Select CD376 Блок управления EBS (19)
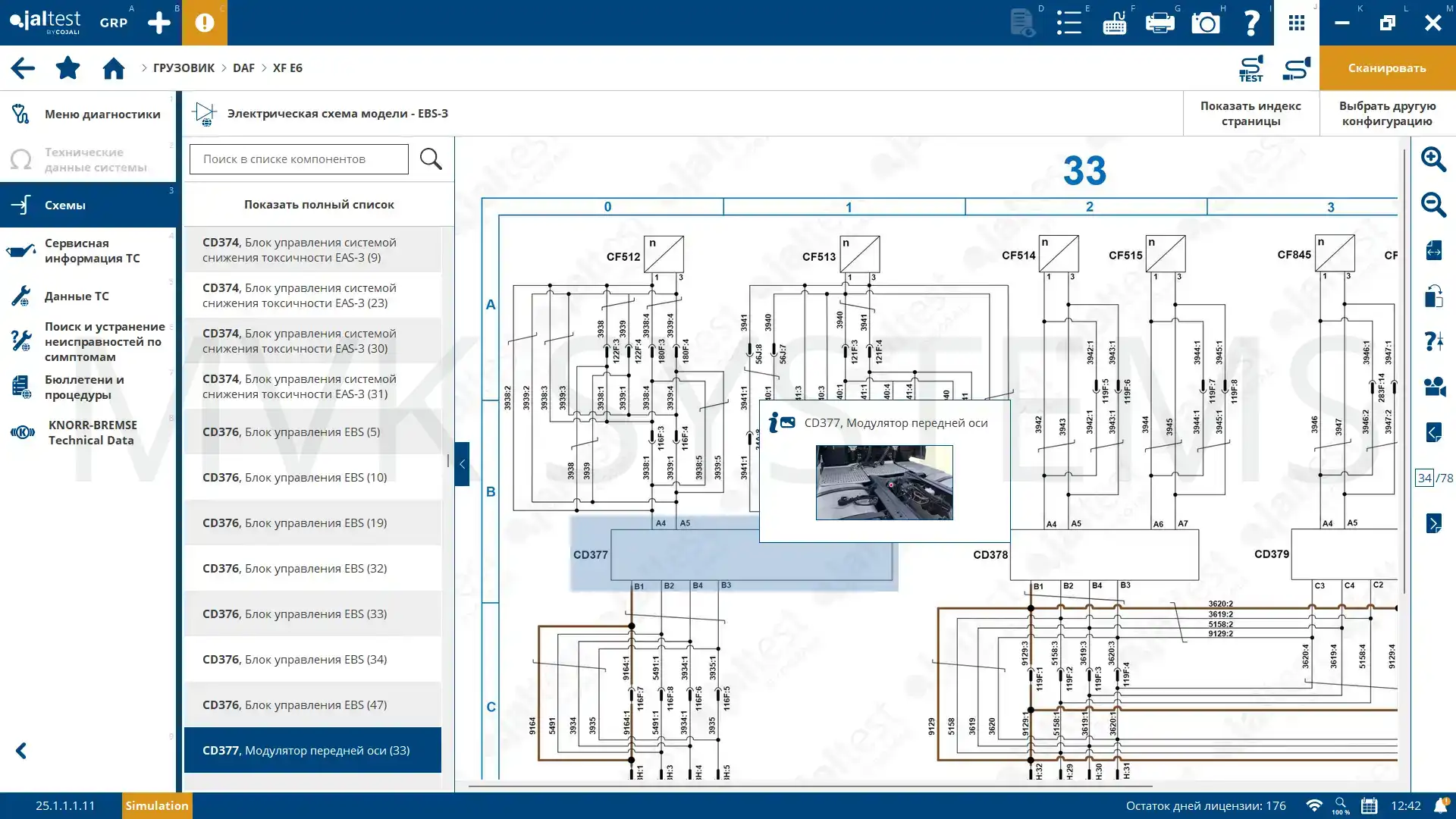The width and height of the screenshot is (1456, 819). [x=312, y=522]
